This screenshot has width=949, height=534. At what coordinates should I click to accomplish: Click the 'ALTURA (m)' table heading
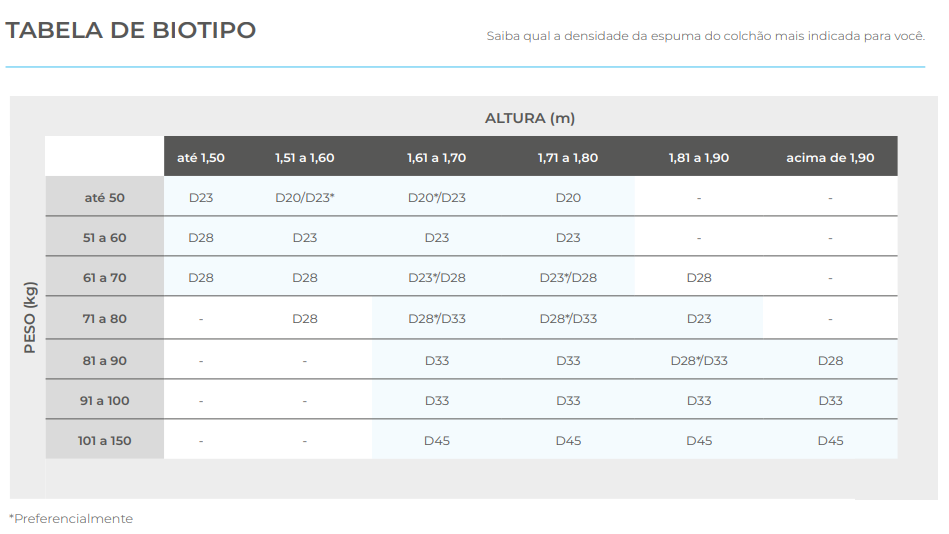(x=530, y=118)
